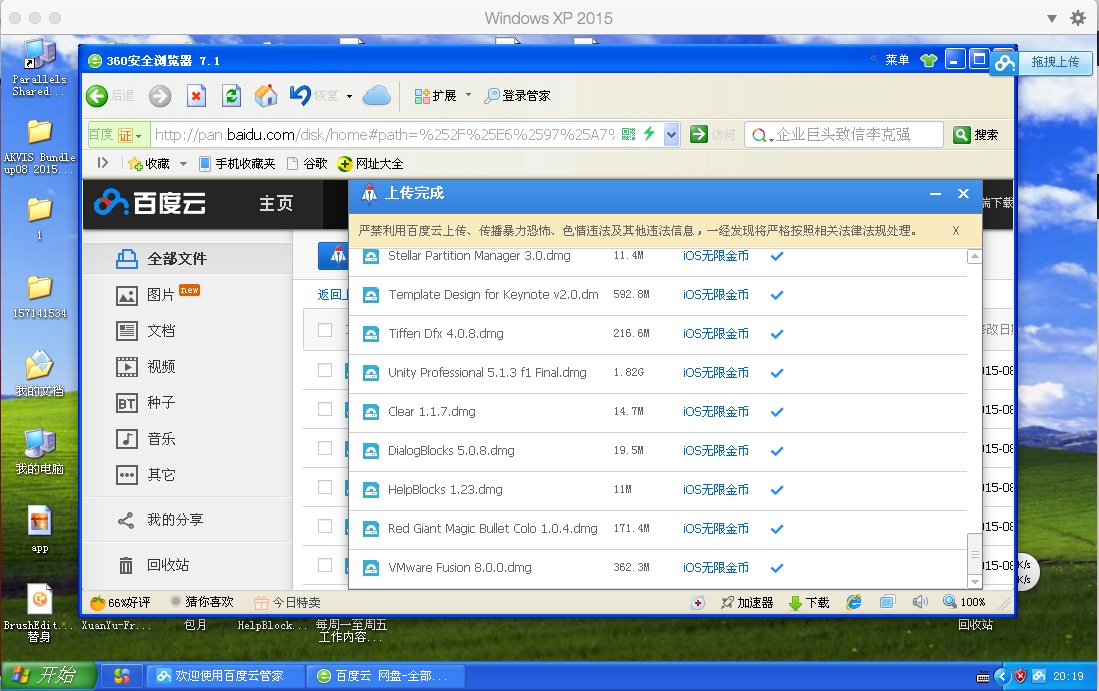Open the browser 菜单 menu
This screenshot has width=1099, height=691.
tap(897, 60)
